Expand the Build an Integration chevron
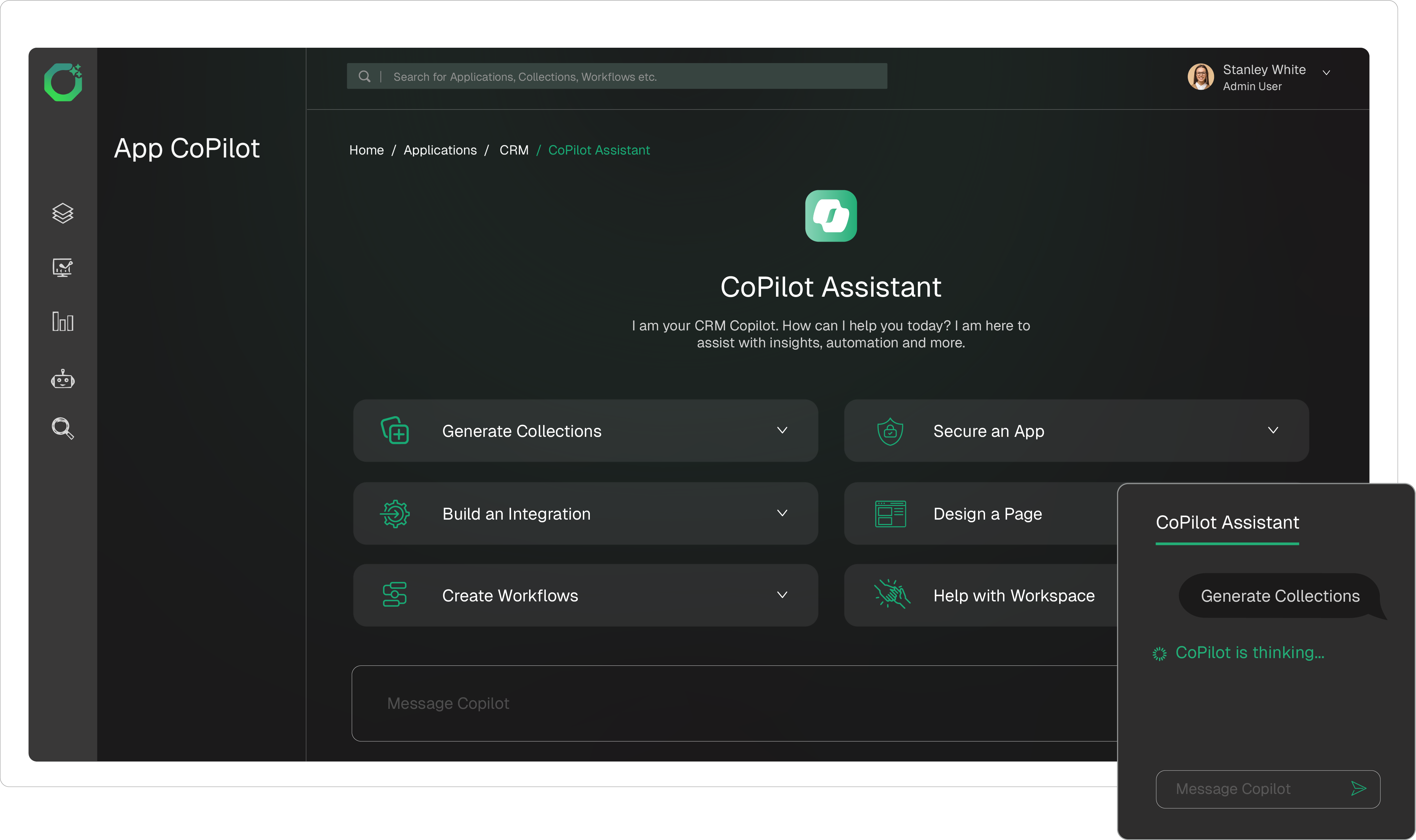 pyautogui.click(x=782, y=513)
